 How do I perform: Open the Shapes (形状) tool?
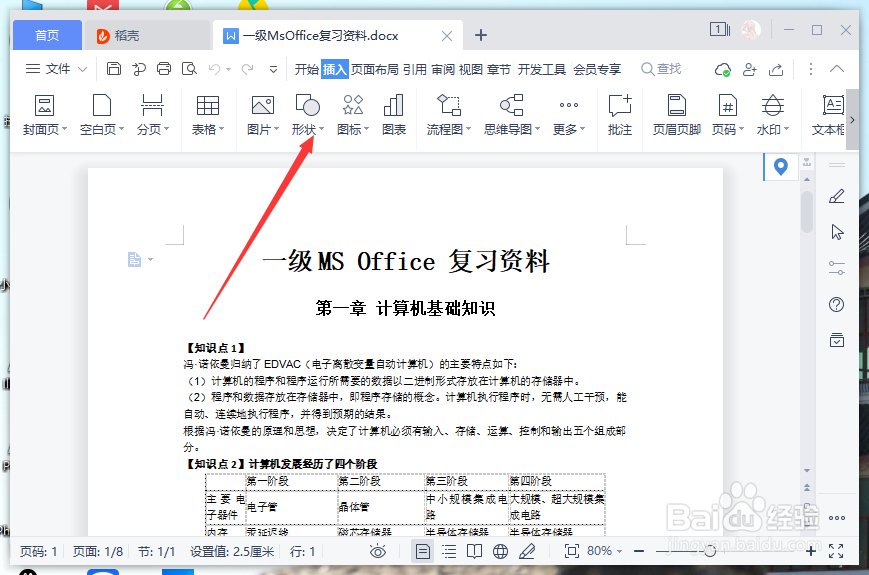tap(308, 115)
